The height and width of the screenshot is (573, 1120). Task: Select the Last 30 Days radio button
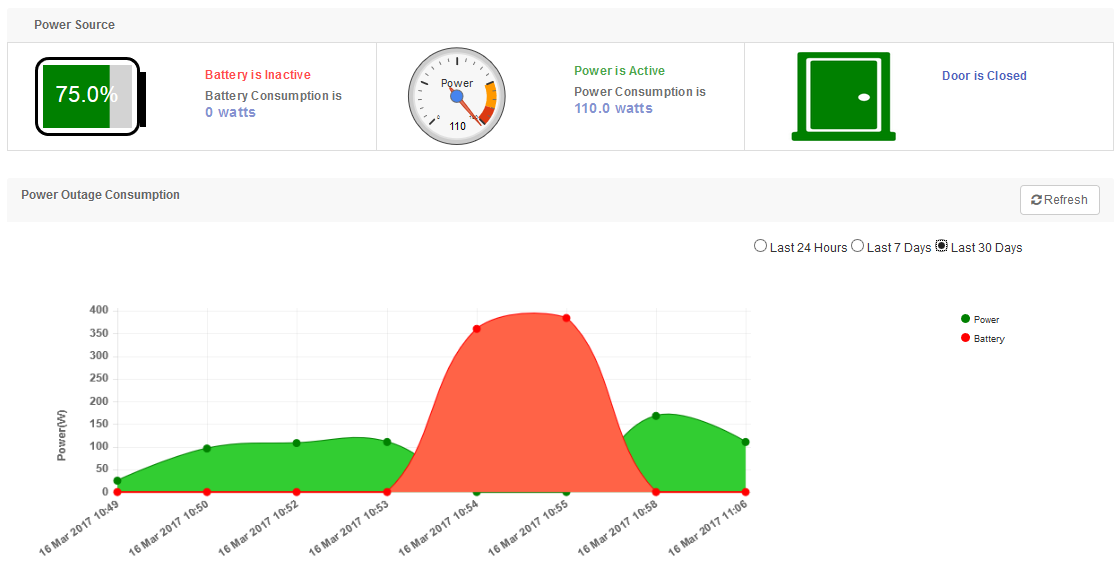(x=941, y=246)
